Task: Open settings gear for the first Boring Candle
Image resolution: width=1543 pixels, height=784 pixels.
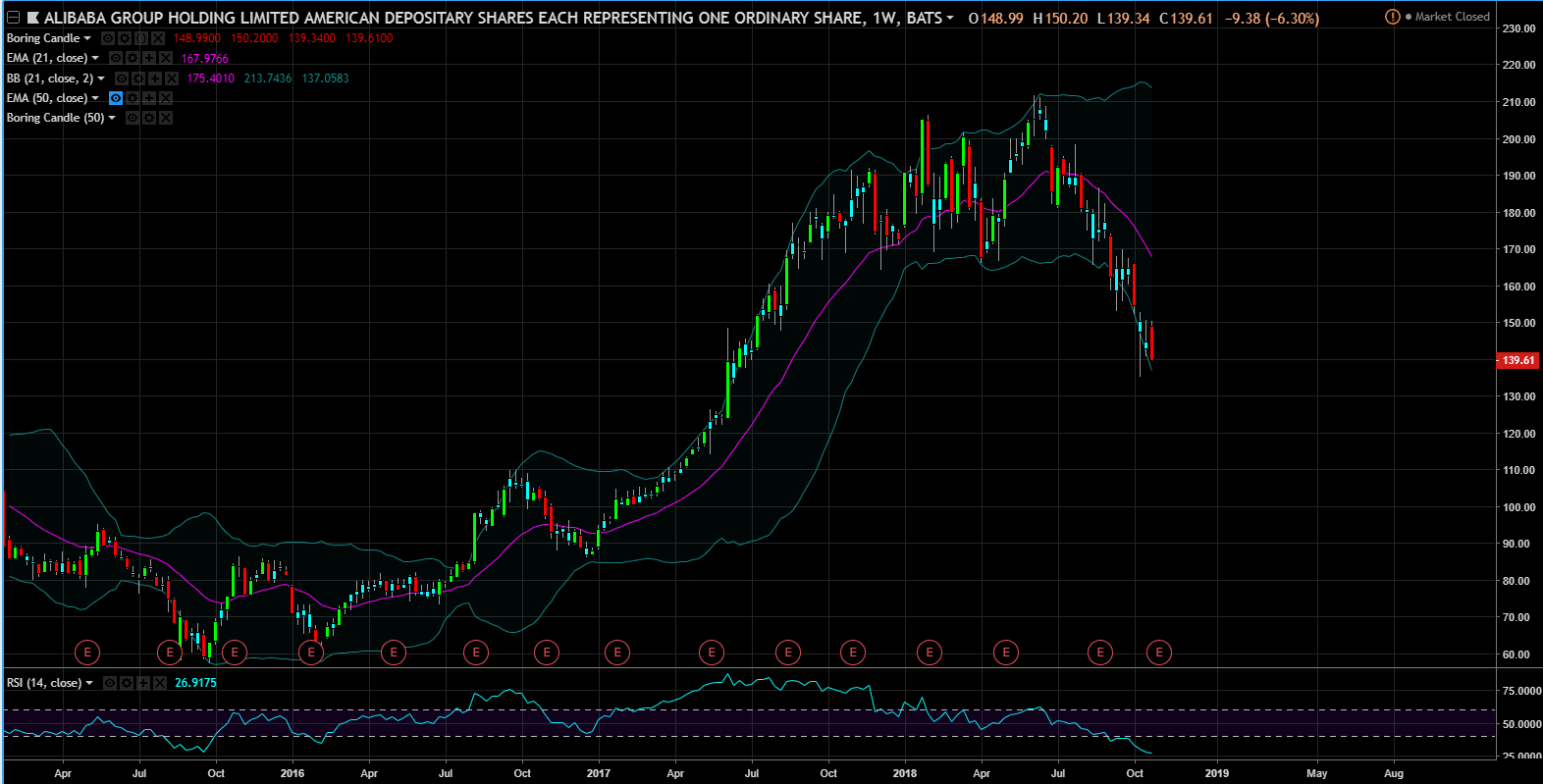Action: (125, 38)
